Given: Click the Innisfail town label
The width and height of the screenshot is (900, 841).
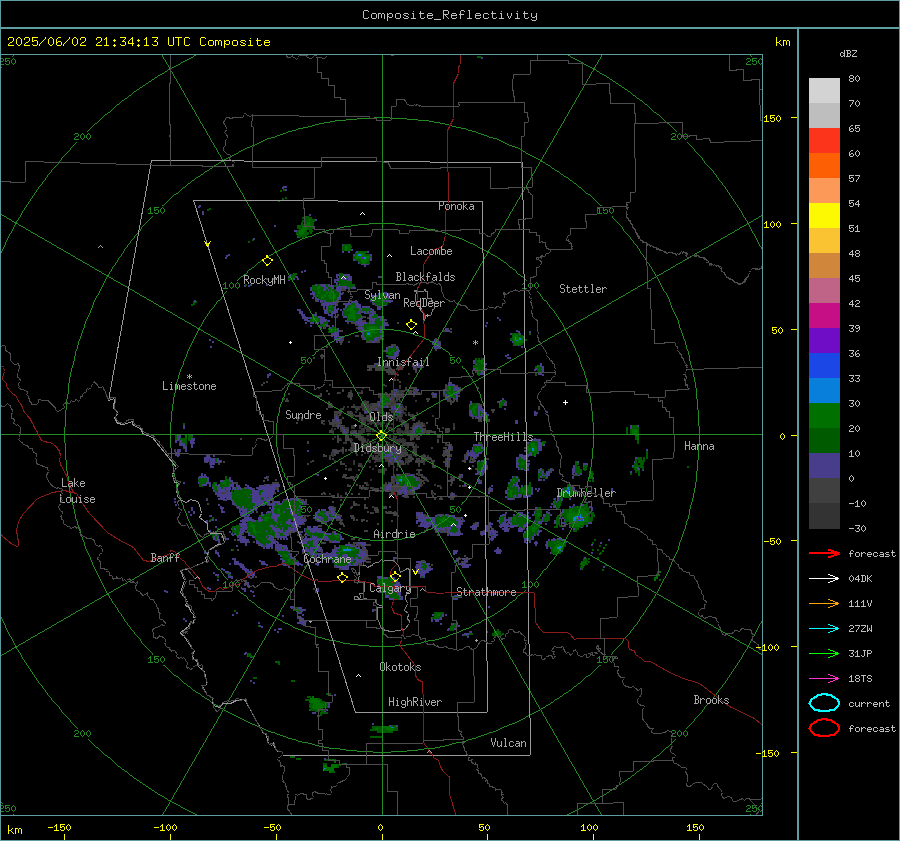Looking at the screenshot, I should 403,362.
